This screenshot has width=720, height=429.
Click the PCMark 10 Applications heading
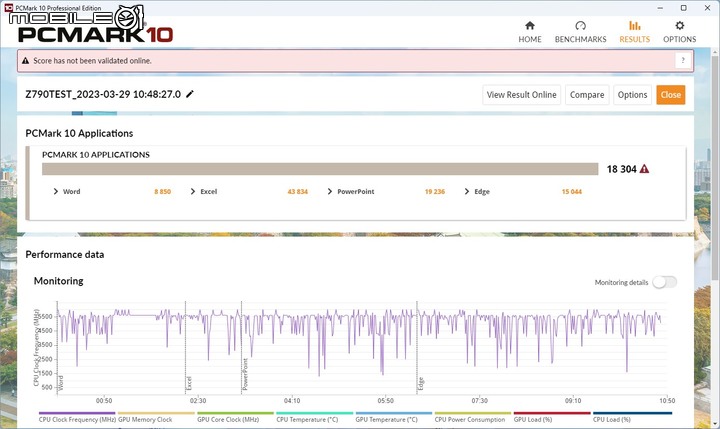79,133
